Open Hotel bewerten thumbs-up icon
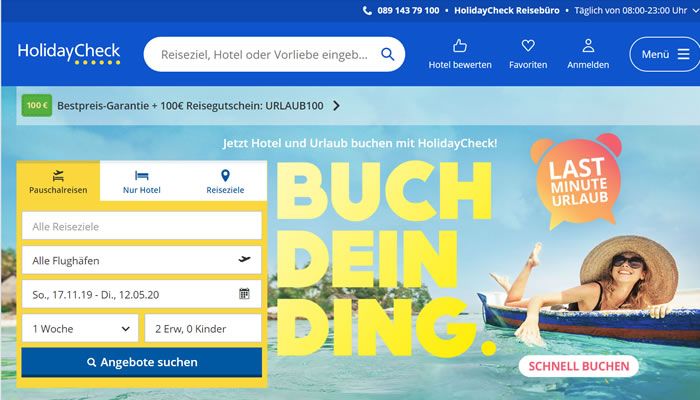700x400 pixels. tap(460, 46)
